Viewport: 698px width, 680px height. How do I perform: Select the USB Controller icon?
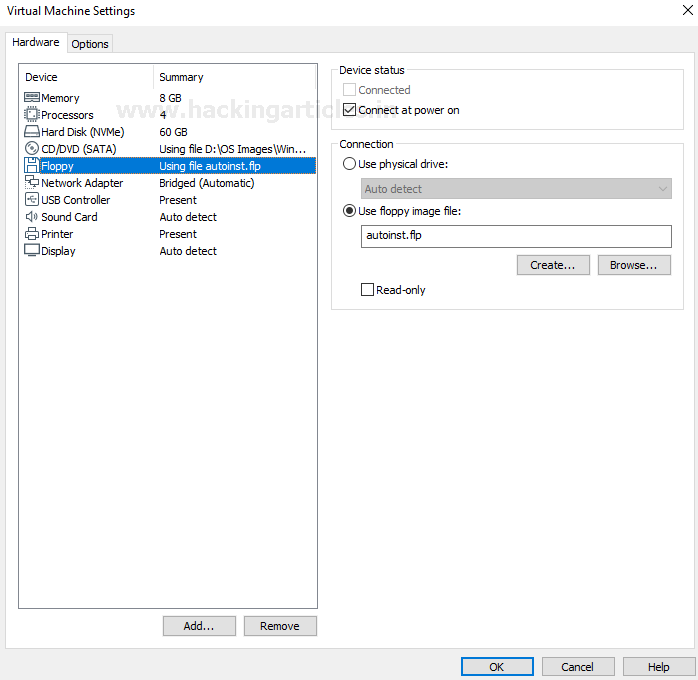[32, 200]
